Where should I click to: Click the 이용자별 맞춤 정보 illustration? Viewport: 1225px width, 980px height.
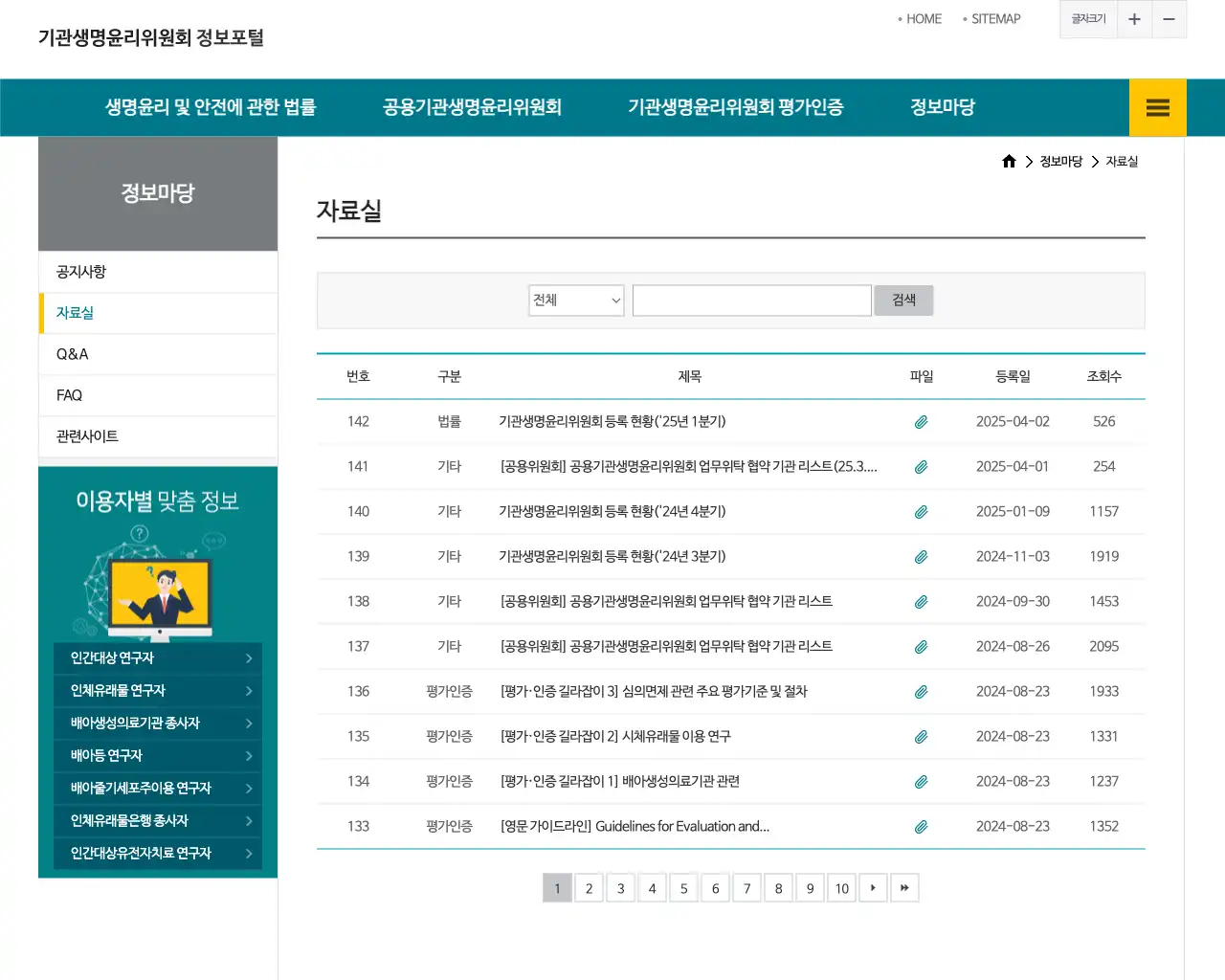153,582
